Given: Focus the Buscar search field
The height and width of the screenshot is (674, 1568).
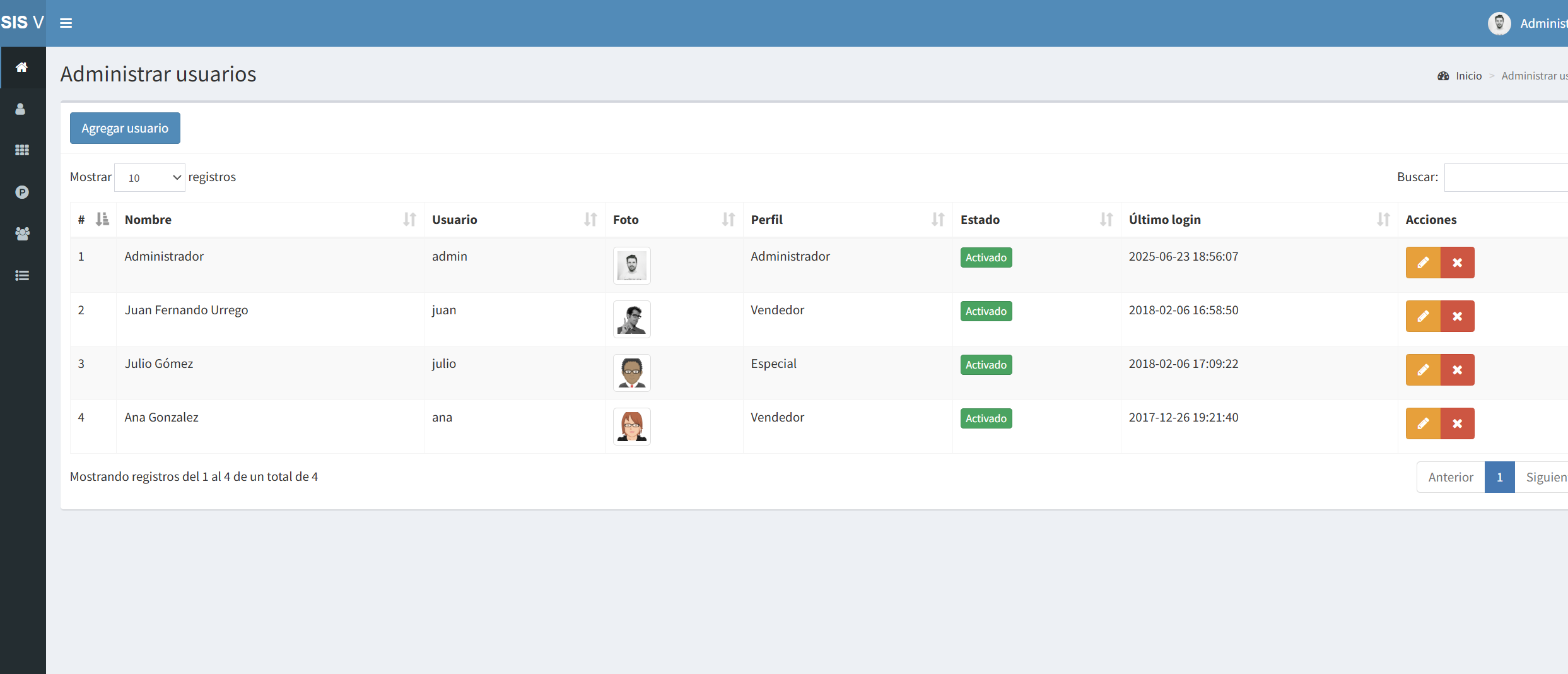Looking at the screenshot, I should [x=1506, y=177].
